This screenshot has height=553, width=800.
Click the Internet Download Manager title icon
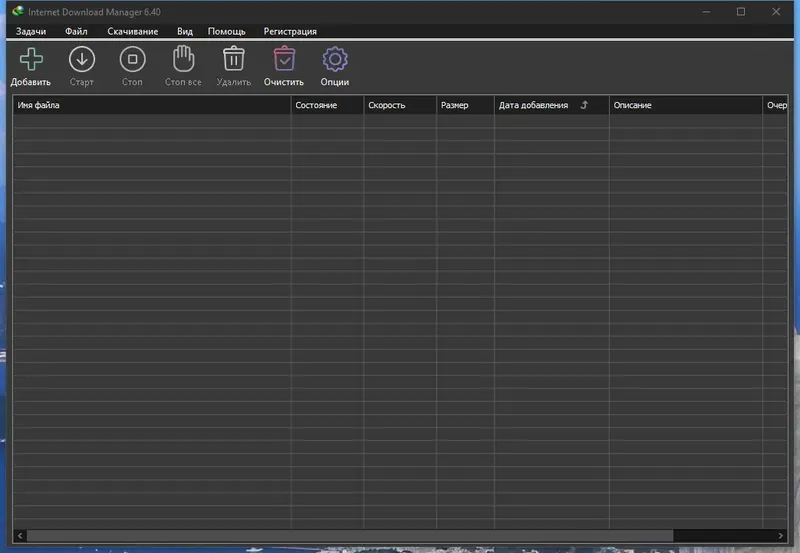[18, 11]
